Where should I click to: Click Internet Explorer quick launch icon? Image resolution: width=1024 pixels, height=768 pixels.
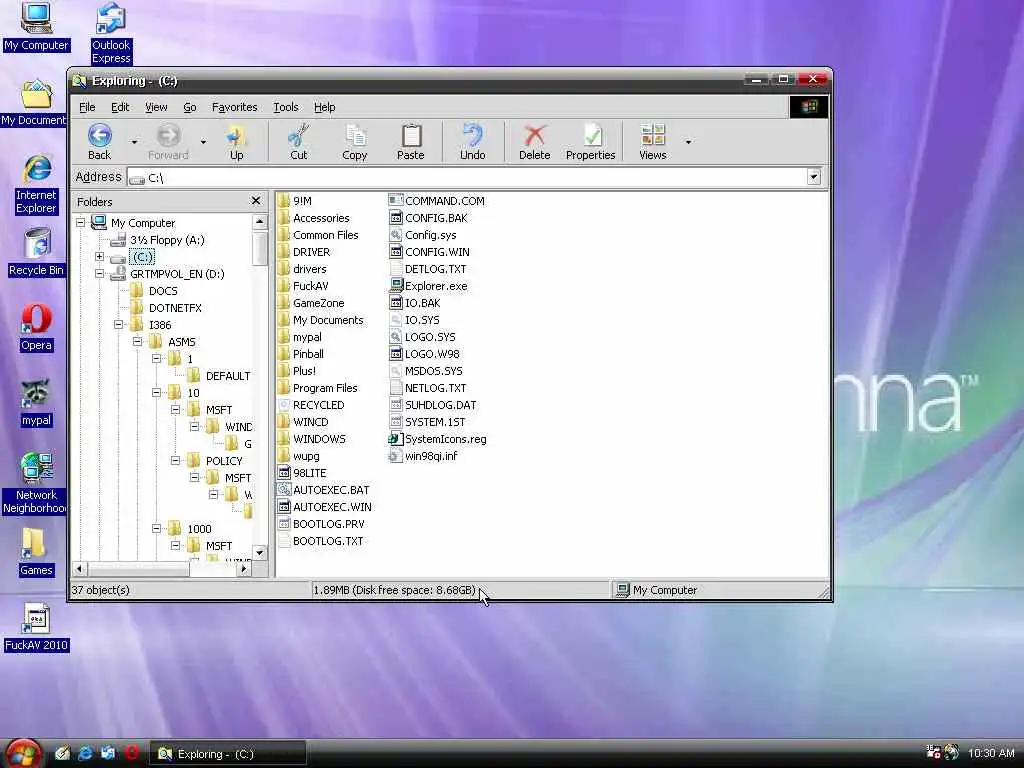click(85, 753)
